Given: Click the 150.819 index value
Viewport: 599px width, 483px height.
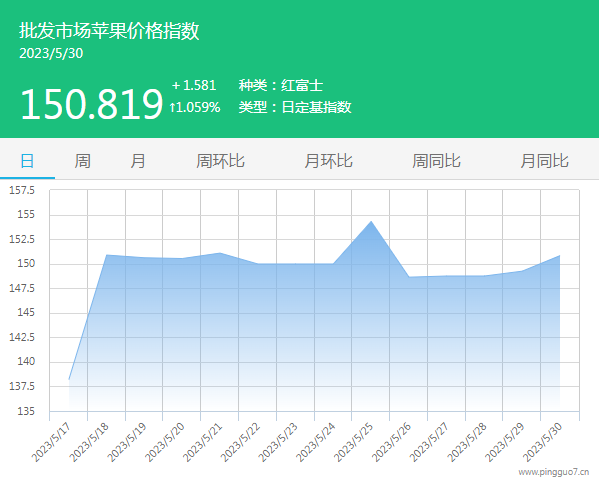Looking at the screenshot, I should [92, 104].
